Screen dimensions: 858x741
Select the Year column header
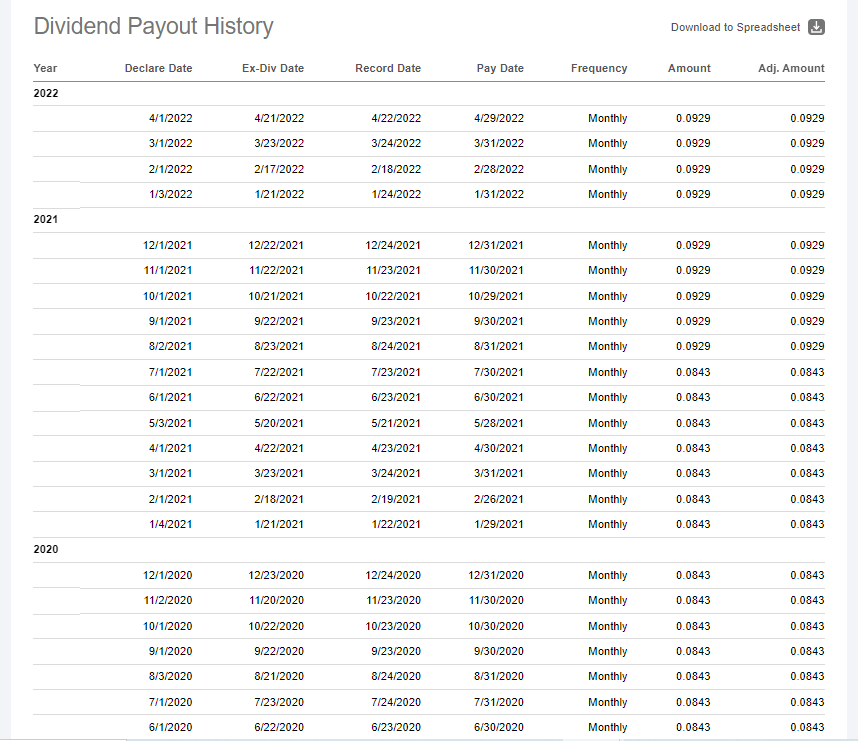tap(45, 68)
